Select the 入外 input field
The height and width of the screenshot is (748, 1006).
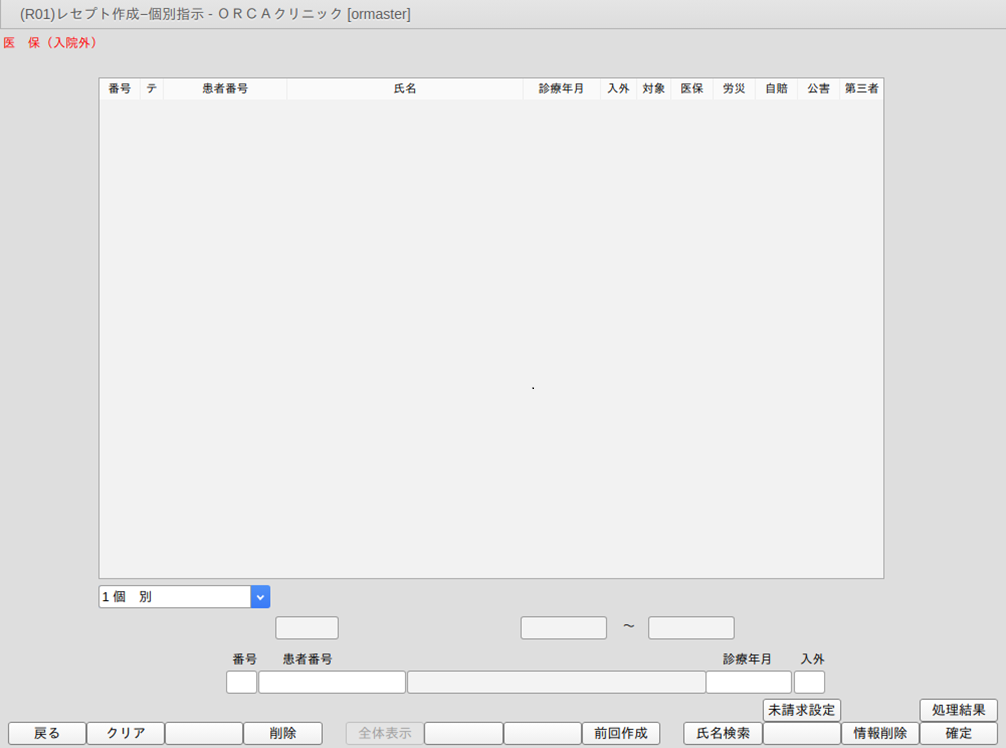tap(809, 682)
